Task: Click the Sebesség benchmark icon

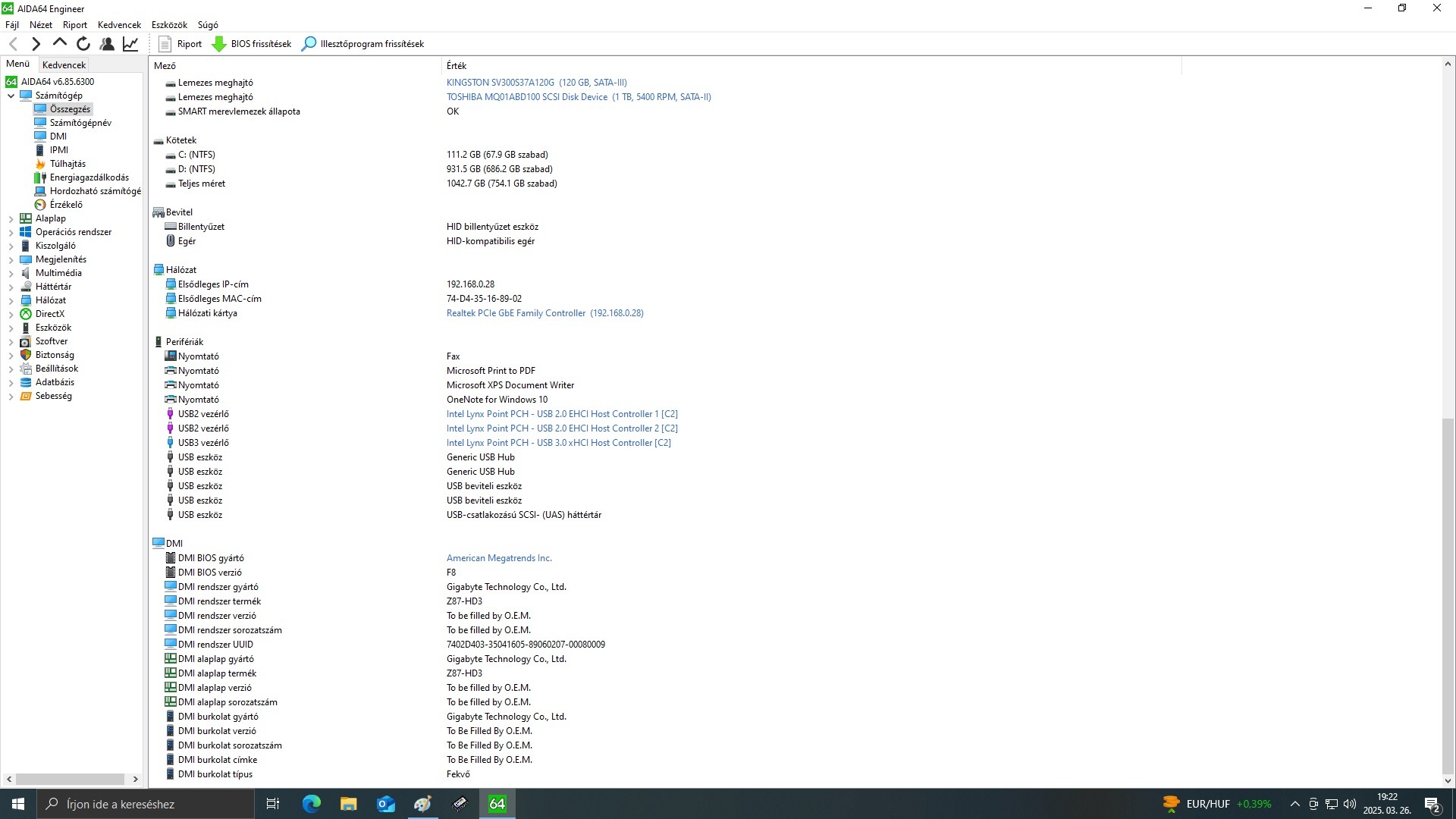Action: click(x=26, y=396)
